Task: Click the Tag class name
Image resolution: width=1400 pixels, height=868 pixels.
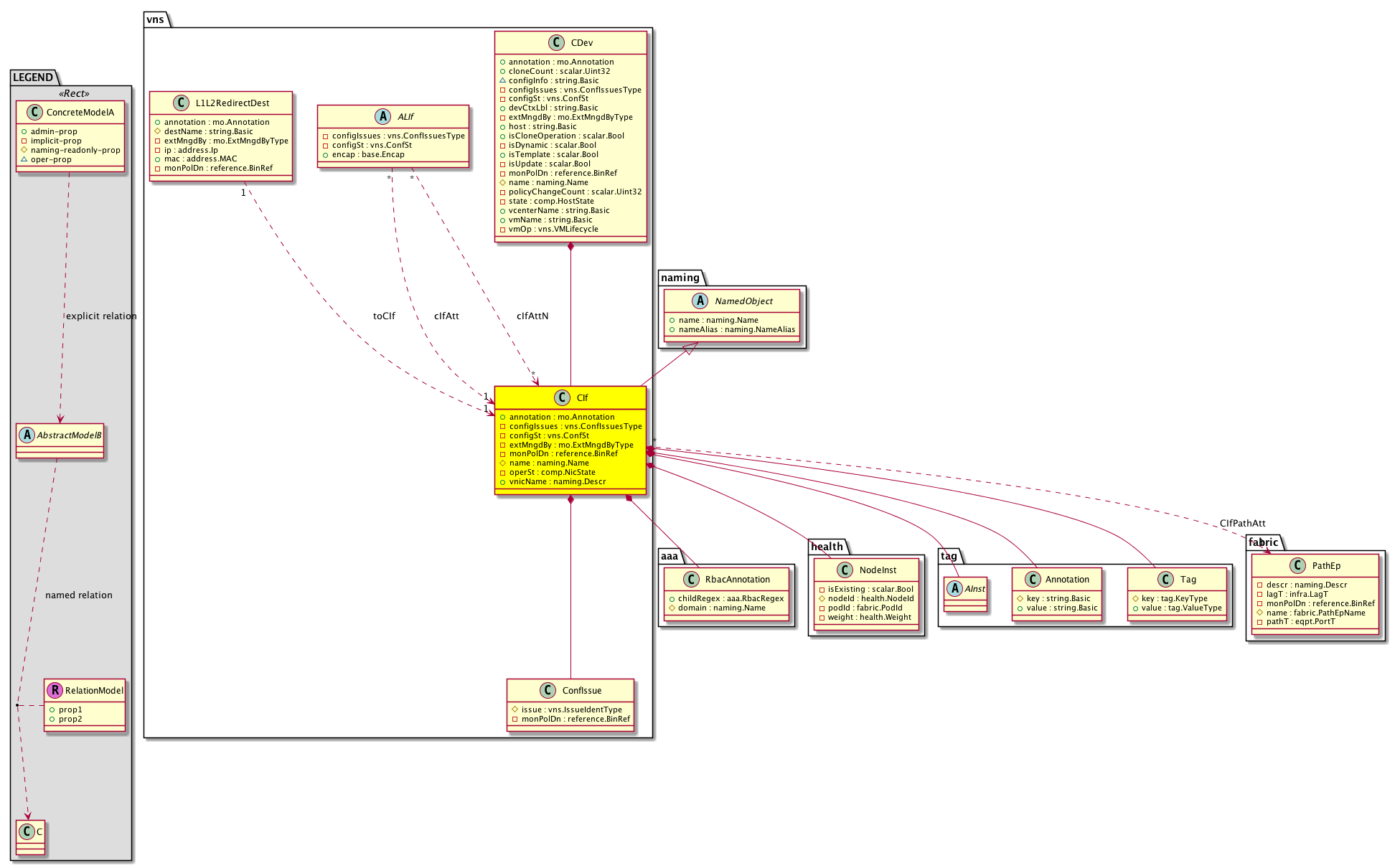Action: [1188, 580]
